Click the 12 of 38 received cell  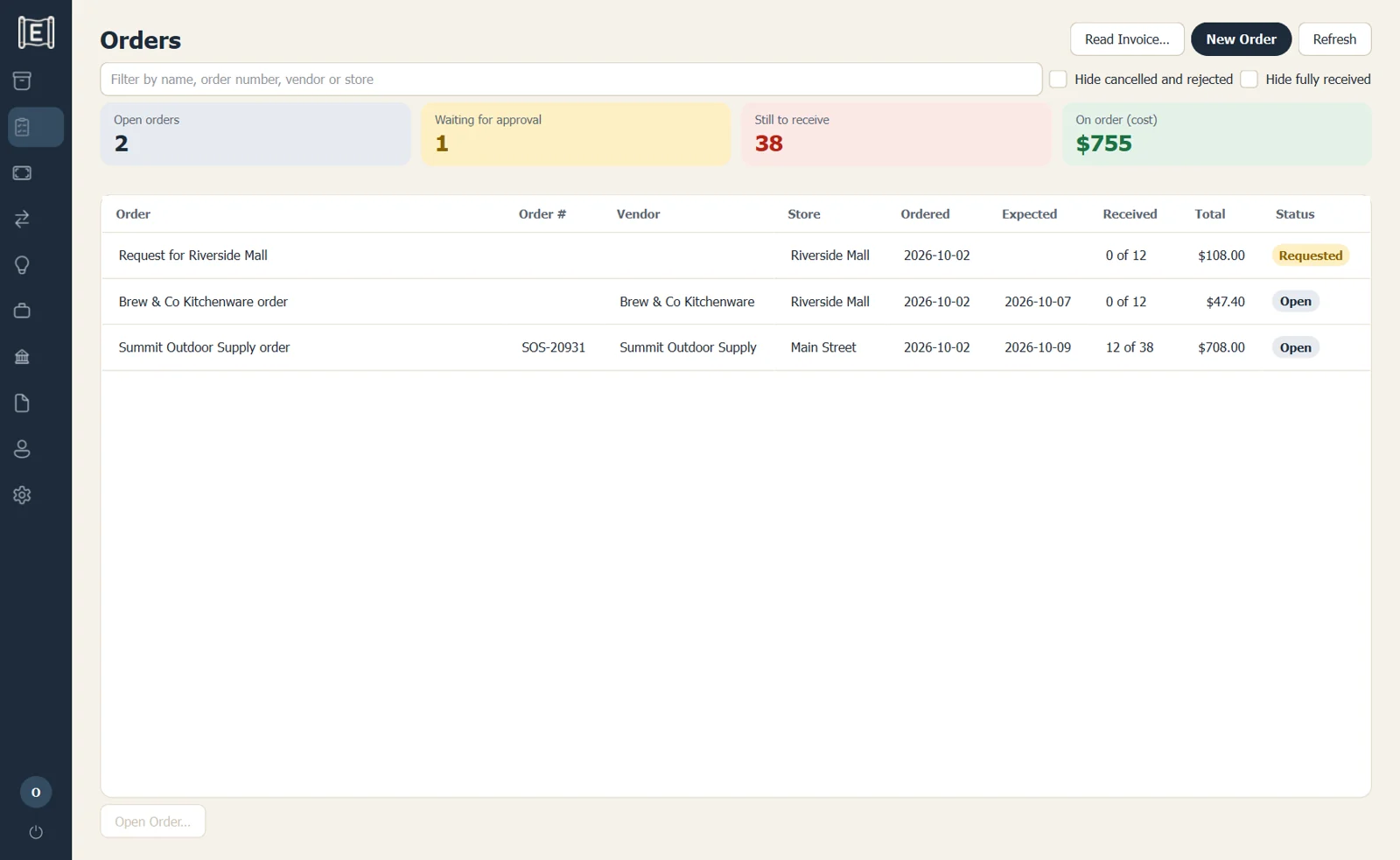point(1130,347)
